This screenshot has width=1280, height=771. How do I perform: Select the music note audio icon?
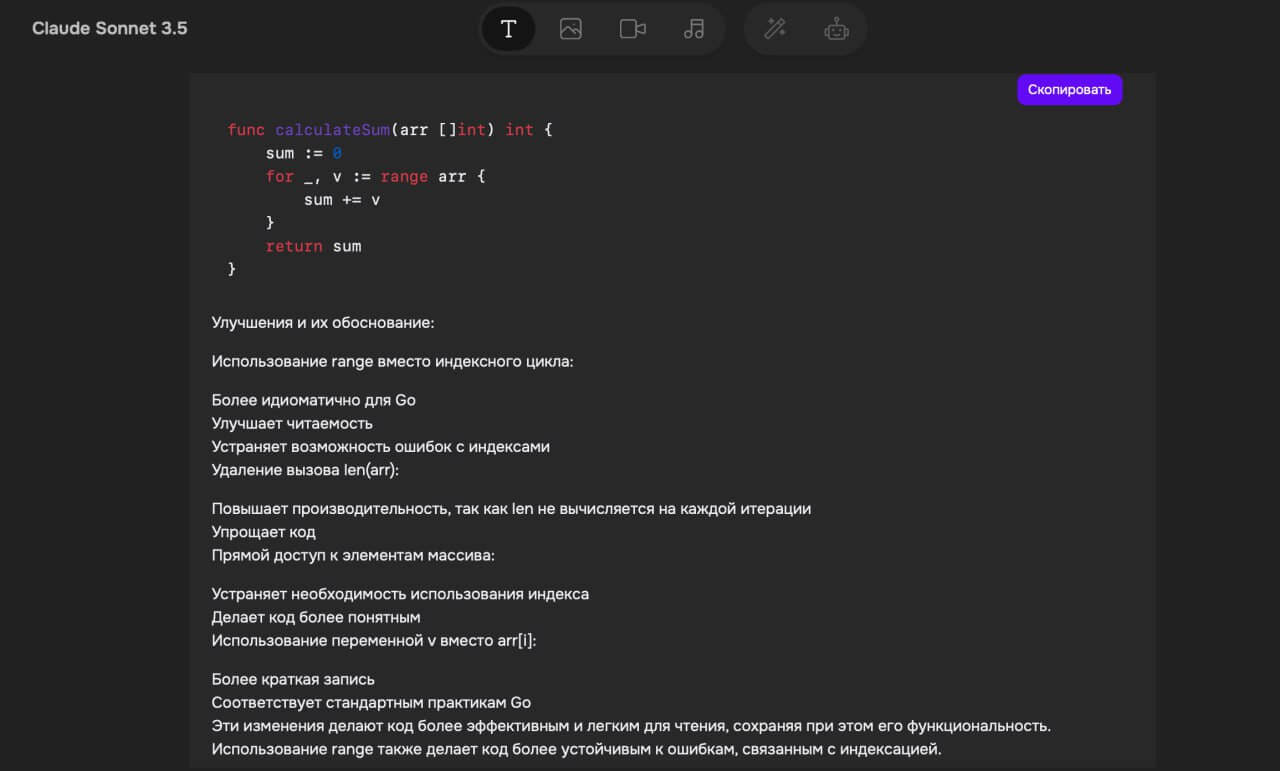(694, 29)
